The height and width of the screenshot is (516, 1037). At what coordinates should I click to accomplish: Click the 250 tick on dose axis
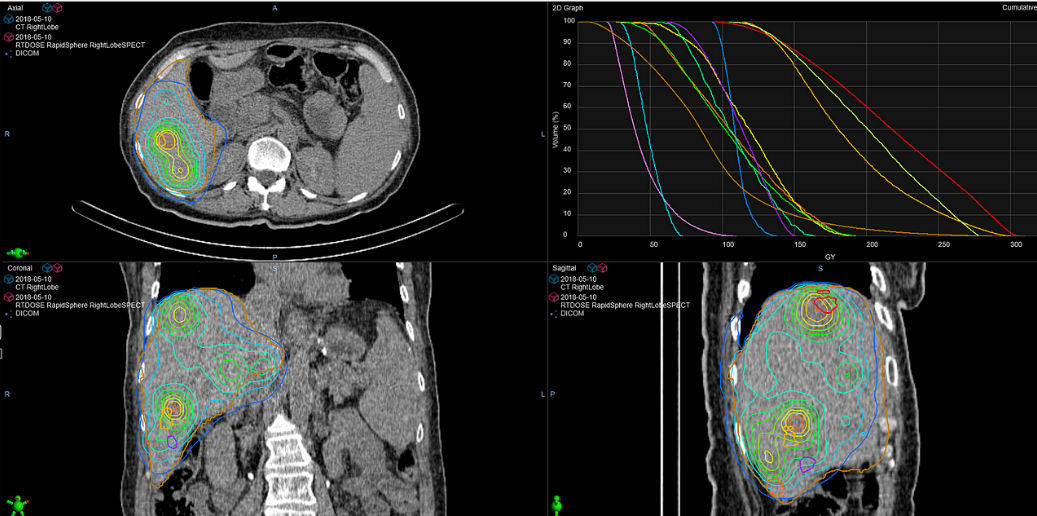tap(944, 245)
